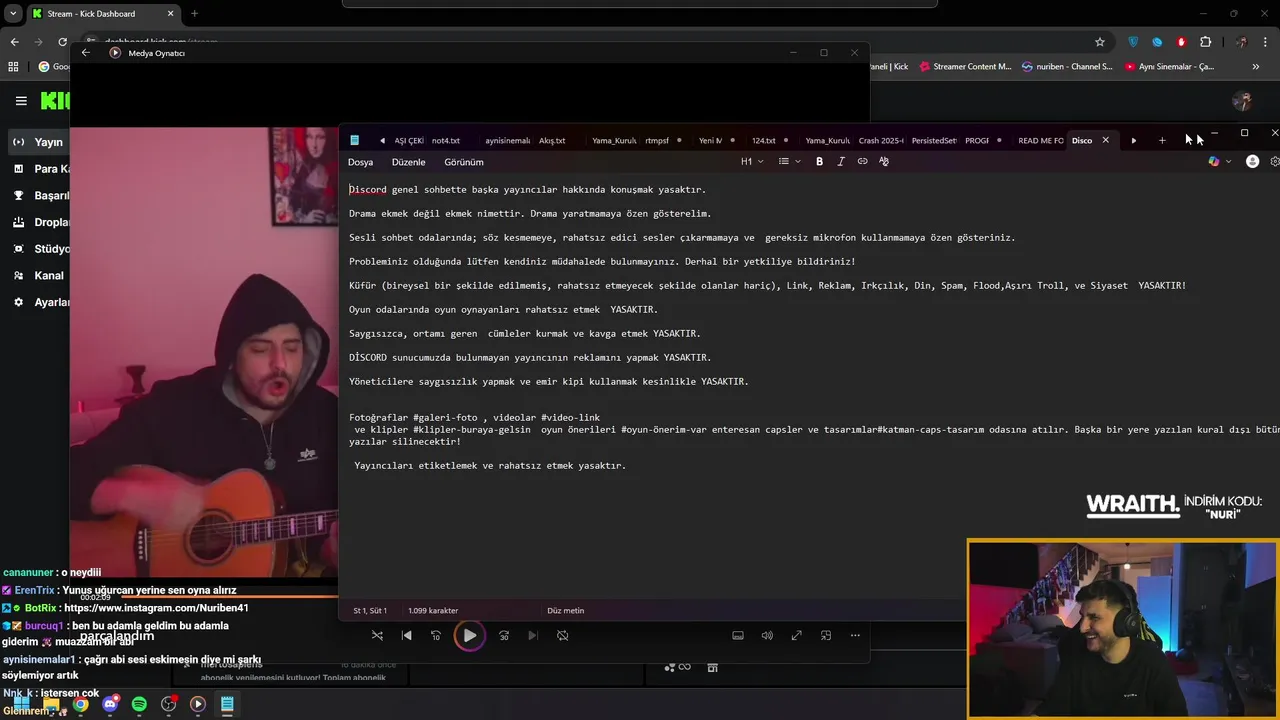Screen dimensions: 1280x720
Task: Toggle bold formatting in Notepad
Action: click(x=819, y=161)
